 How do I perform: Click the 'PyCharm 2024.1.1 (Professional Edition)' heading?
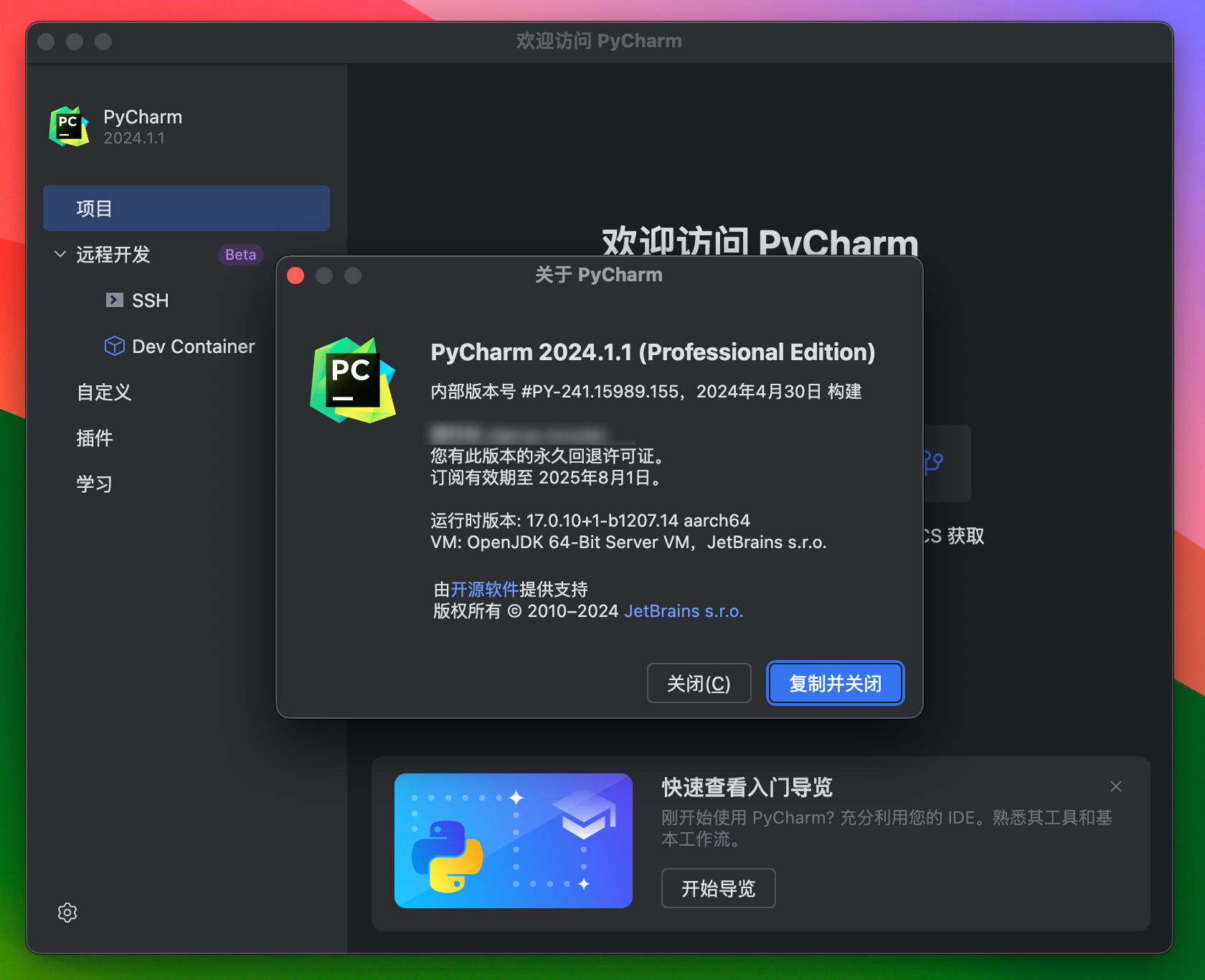(653, 352)
